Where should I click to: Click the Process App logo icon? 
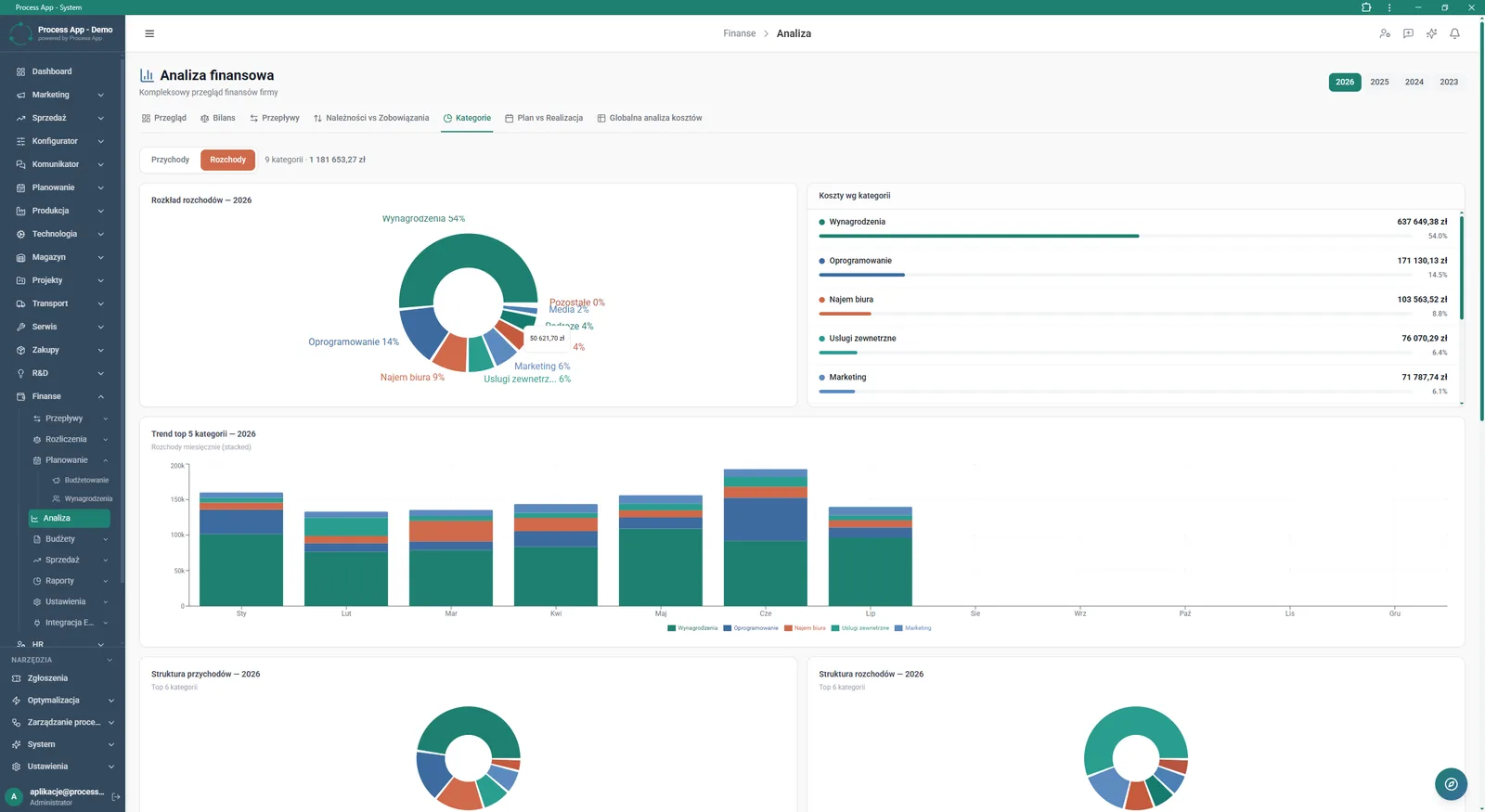(20, 33)
